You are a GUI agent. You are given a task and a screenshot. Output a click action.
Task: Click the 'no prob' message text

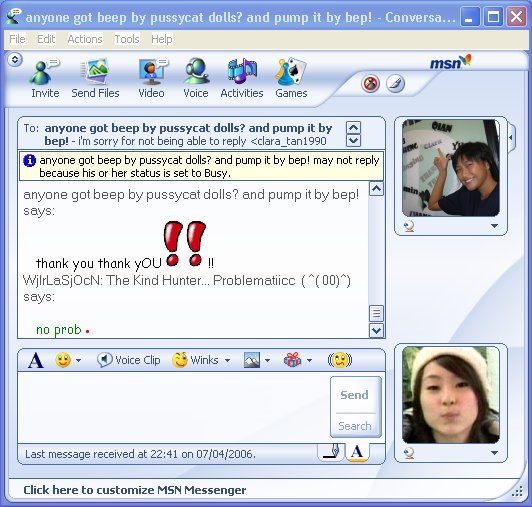[59, 330]
